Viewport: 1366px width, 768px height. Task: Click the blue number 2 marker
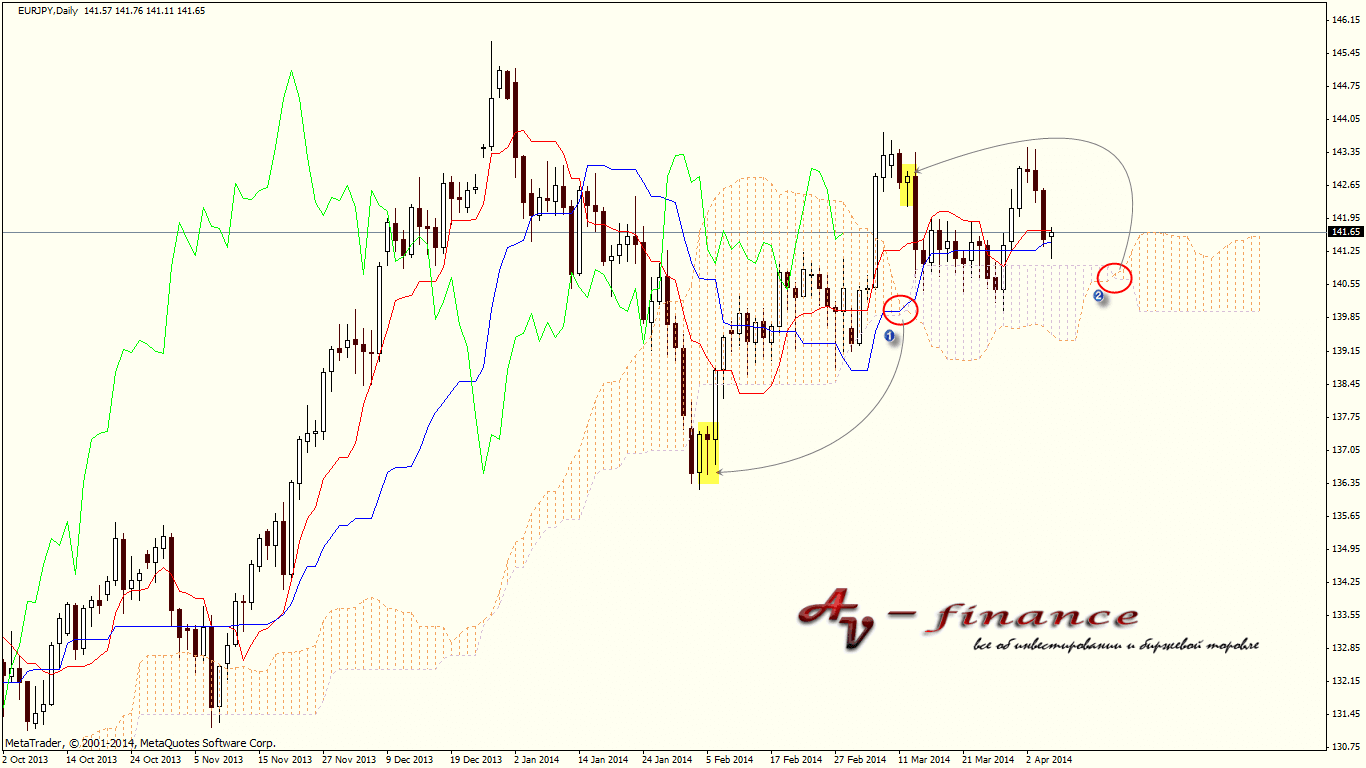tap(1098, 297)
